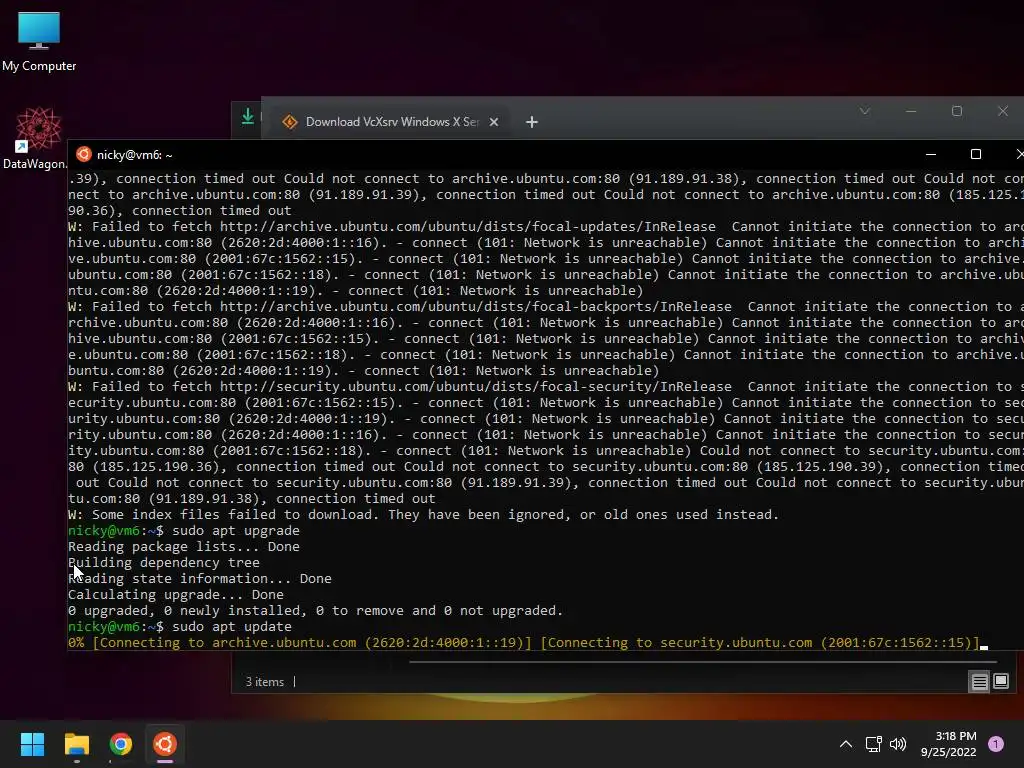Launch Chrome from the taskbar
Image resolution: width=1024 pixels, height=768 pixels.
[x=121, y=744]
